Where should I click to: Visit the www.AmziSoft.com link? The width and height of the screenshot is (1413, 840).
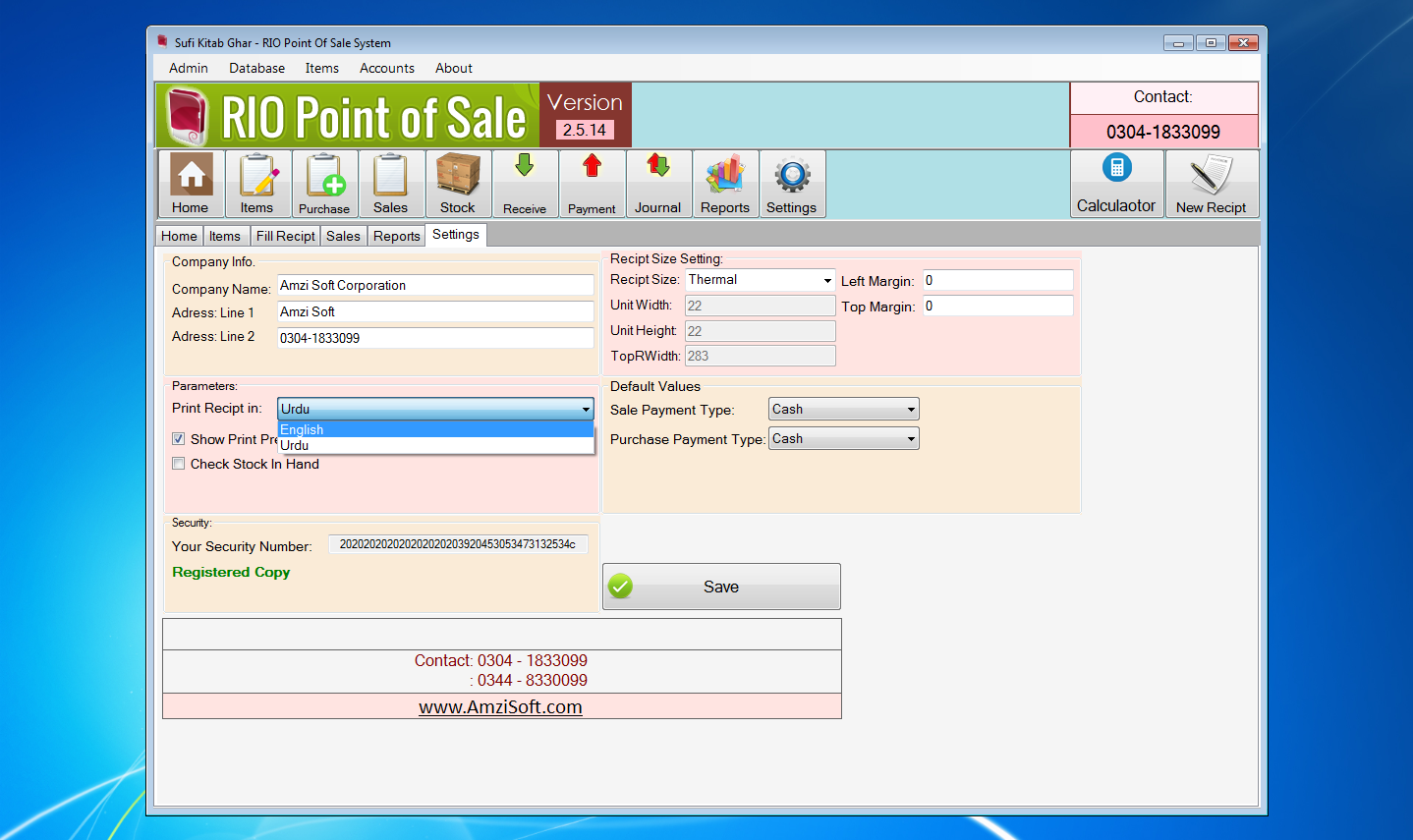click(501, 706)
